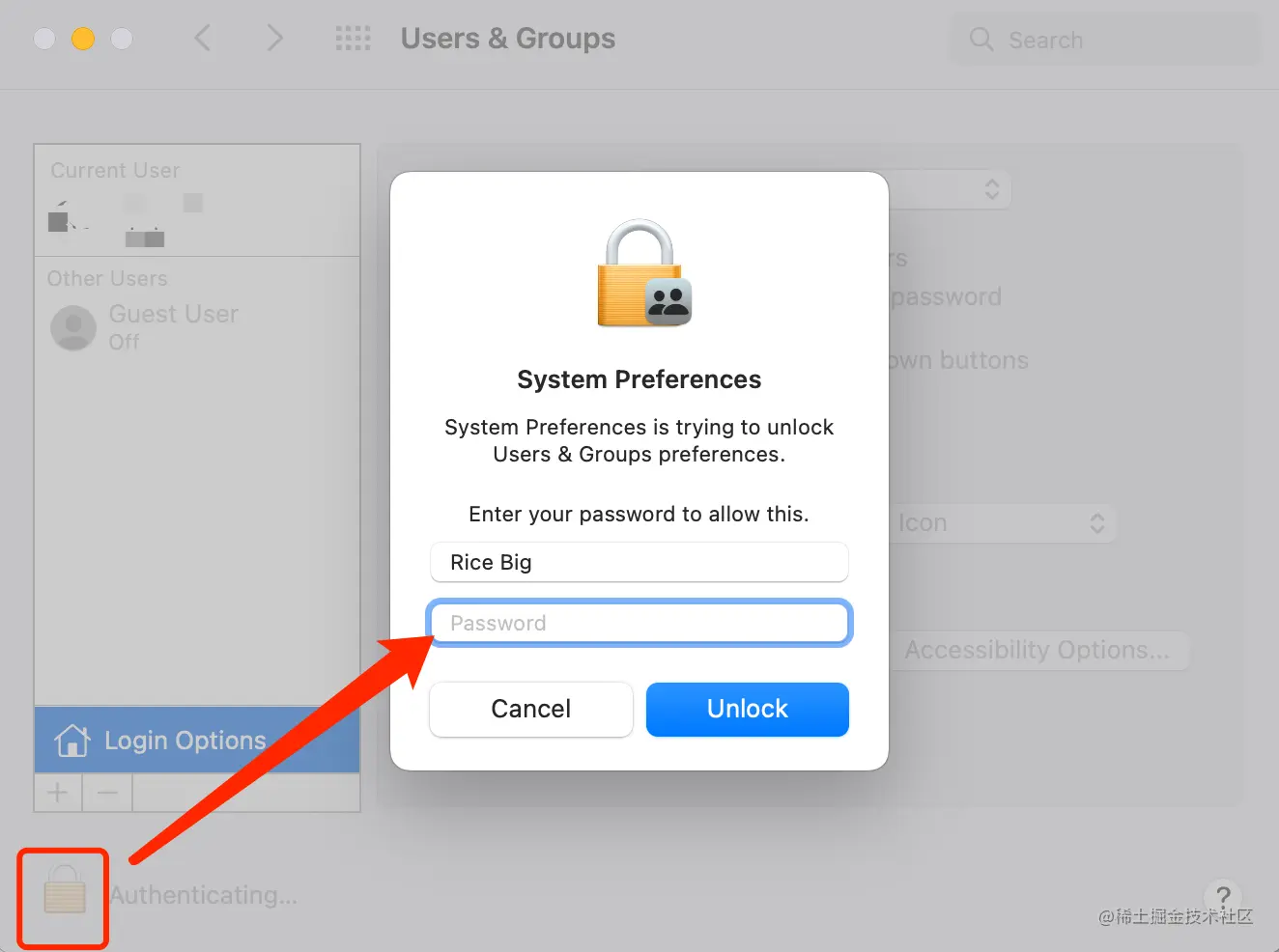Click the add user plus button
The width and height of the screenshot is (1279, 952).
(x=58, y=793)
